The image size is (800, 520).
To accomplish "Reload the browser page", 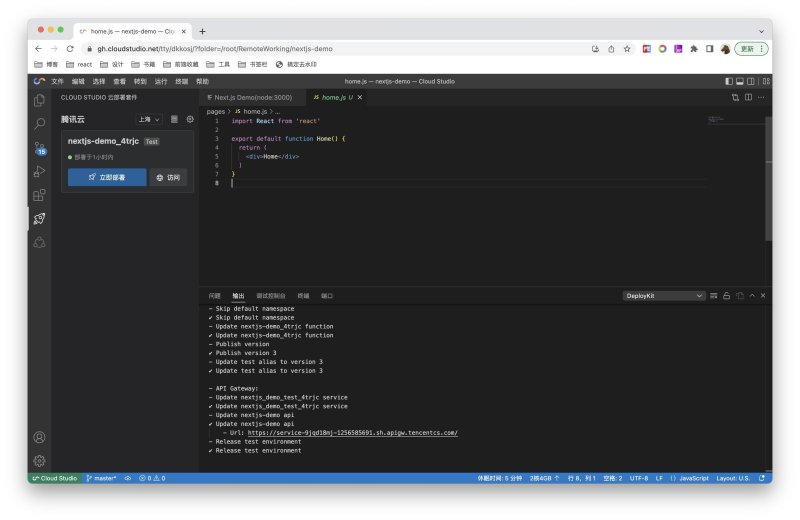I will [70, 48].
